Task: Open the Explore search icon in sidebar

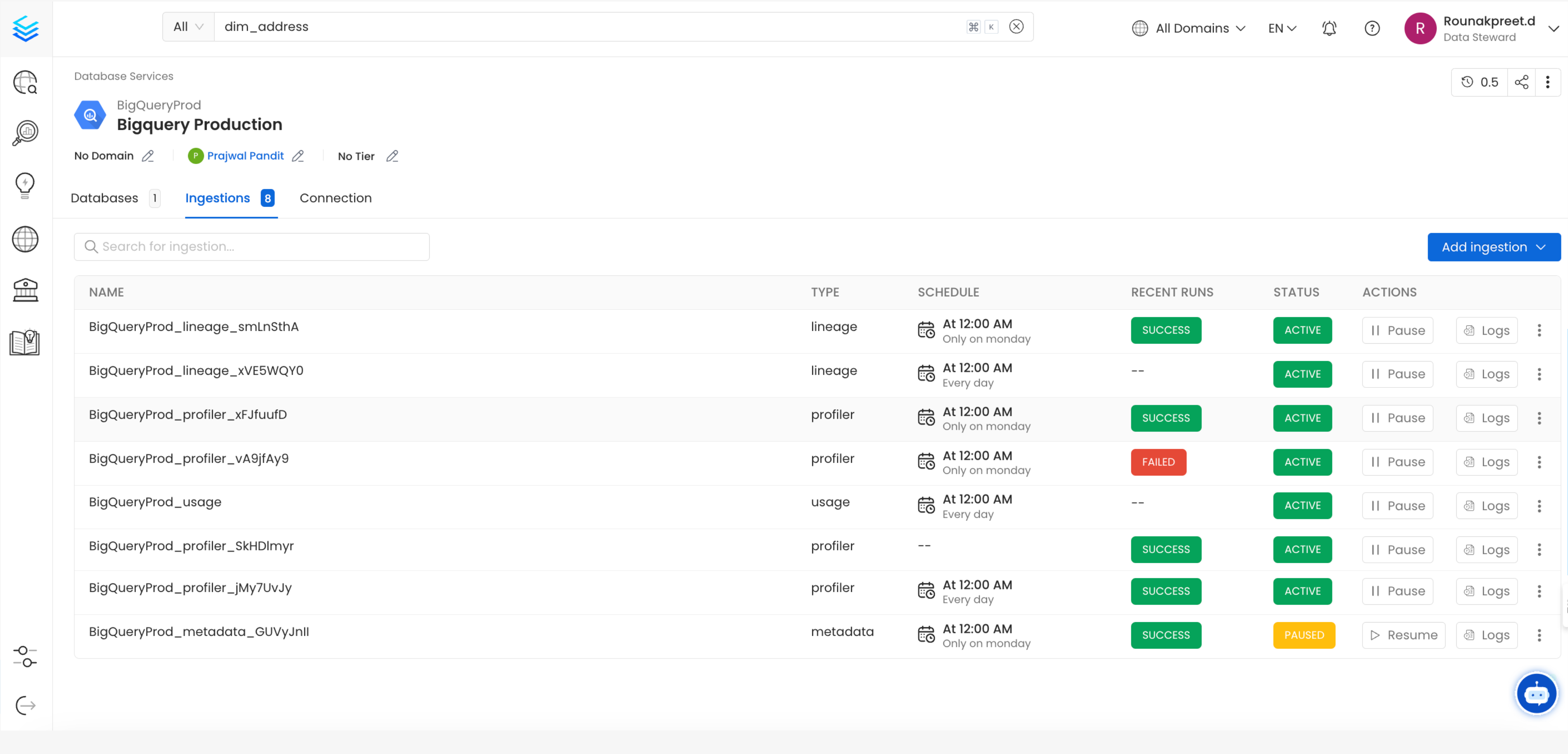Action: click(x=26, y=83)
